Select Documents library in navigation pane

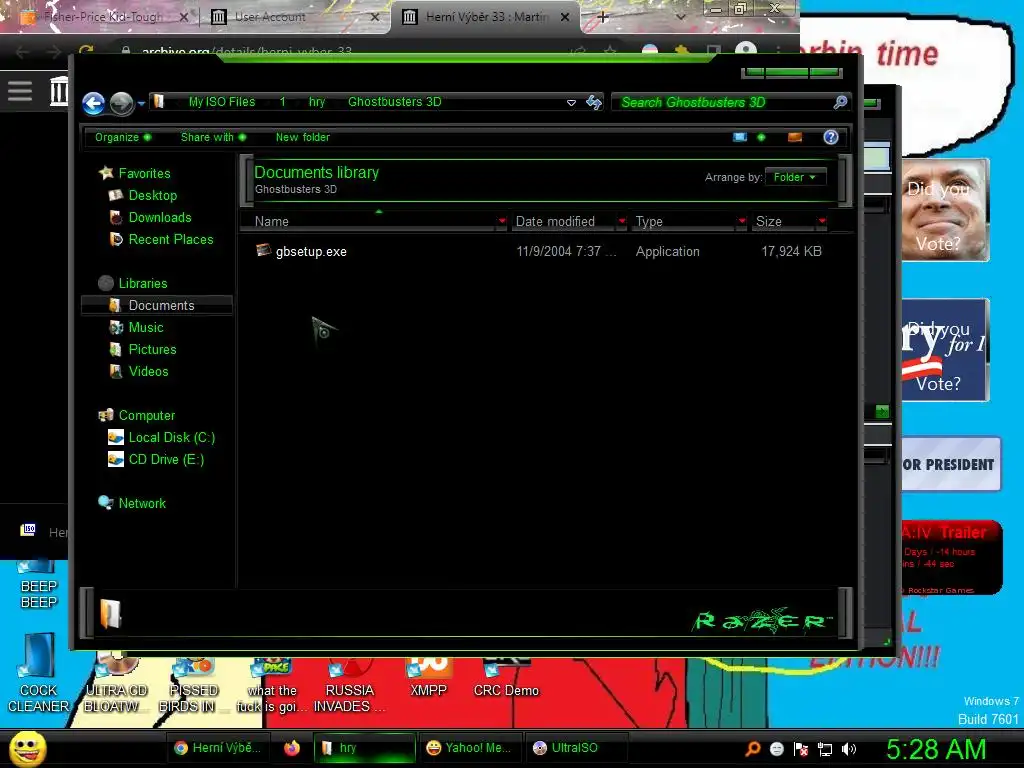click(157, 306)
